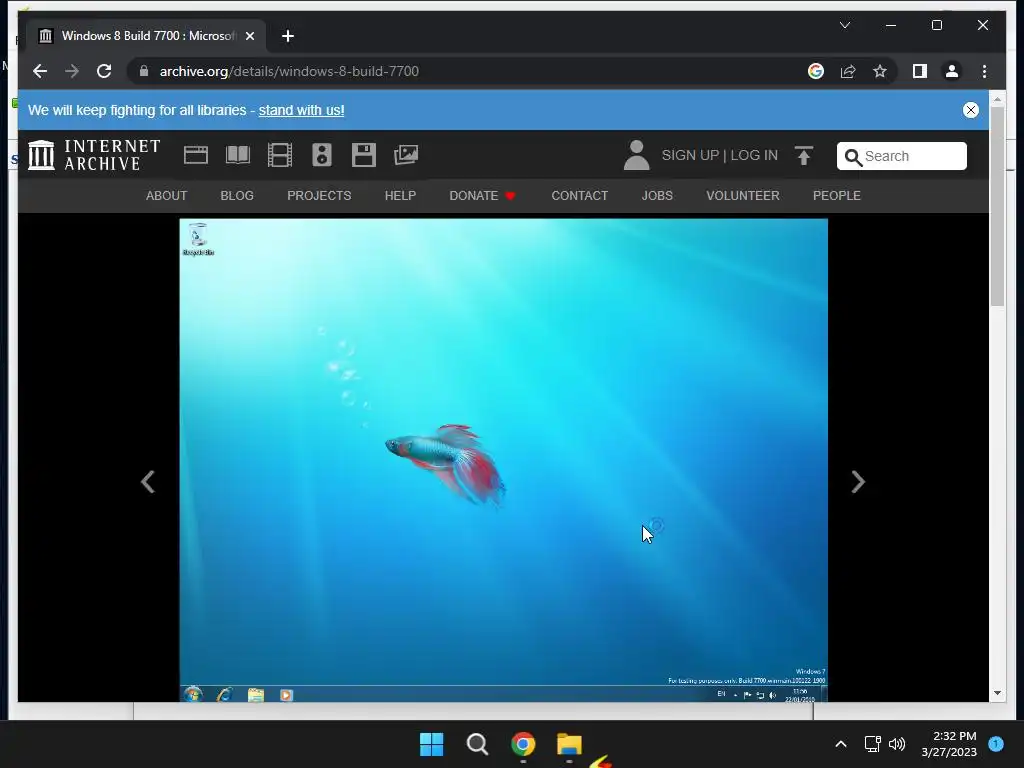
Task: Open the PROJECTS menu item
Action: tap(319, 195)
